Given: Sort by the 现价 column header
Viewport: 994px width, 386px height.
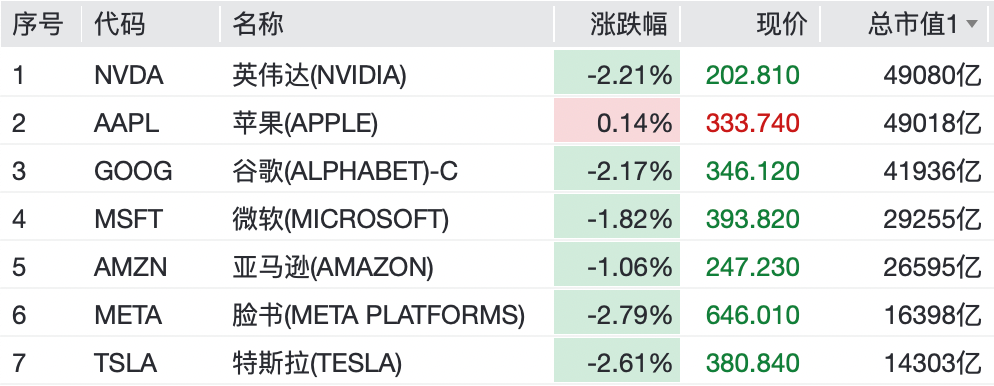Looking at the screenshot, I should click(782, 25).
